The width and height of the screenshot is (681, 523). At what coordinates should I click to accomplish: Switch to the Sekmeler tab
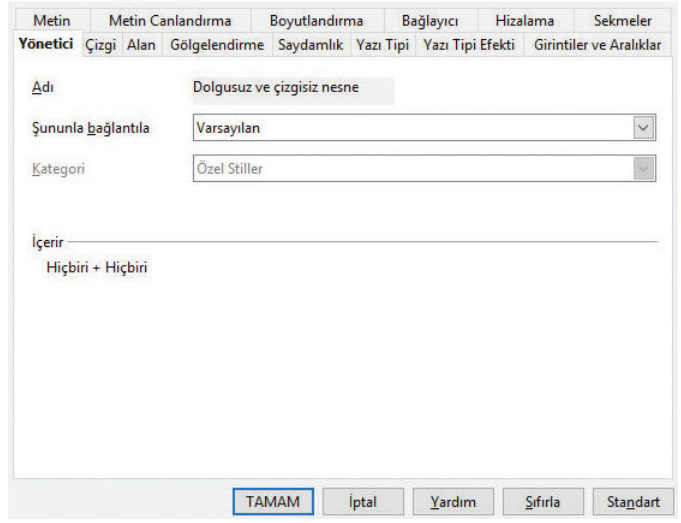622,21
